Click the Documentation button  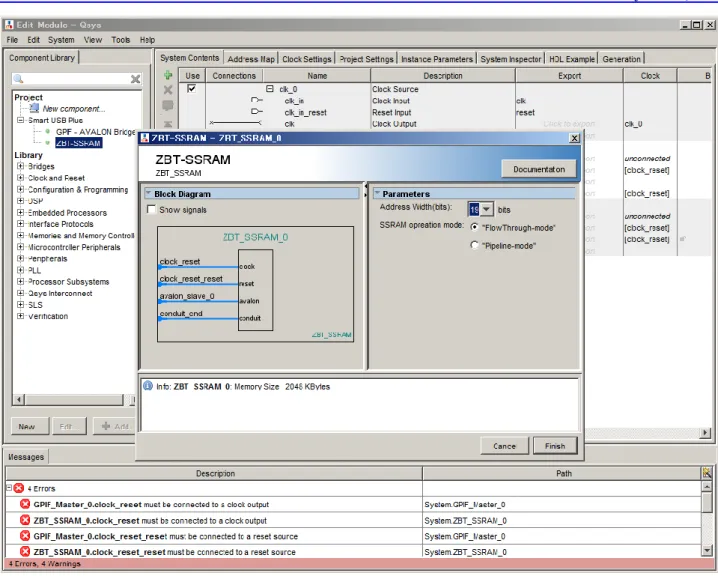click(539, 169)
